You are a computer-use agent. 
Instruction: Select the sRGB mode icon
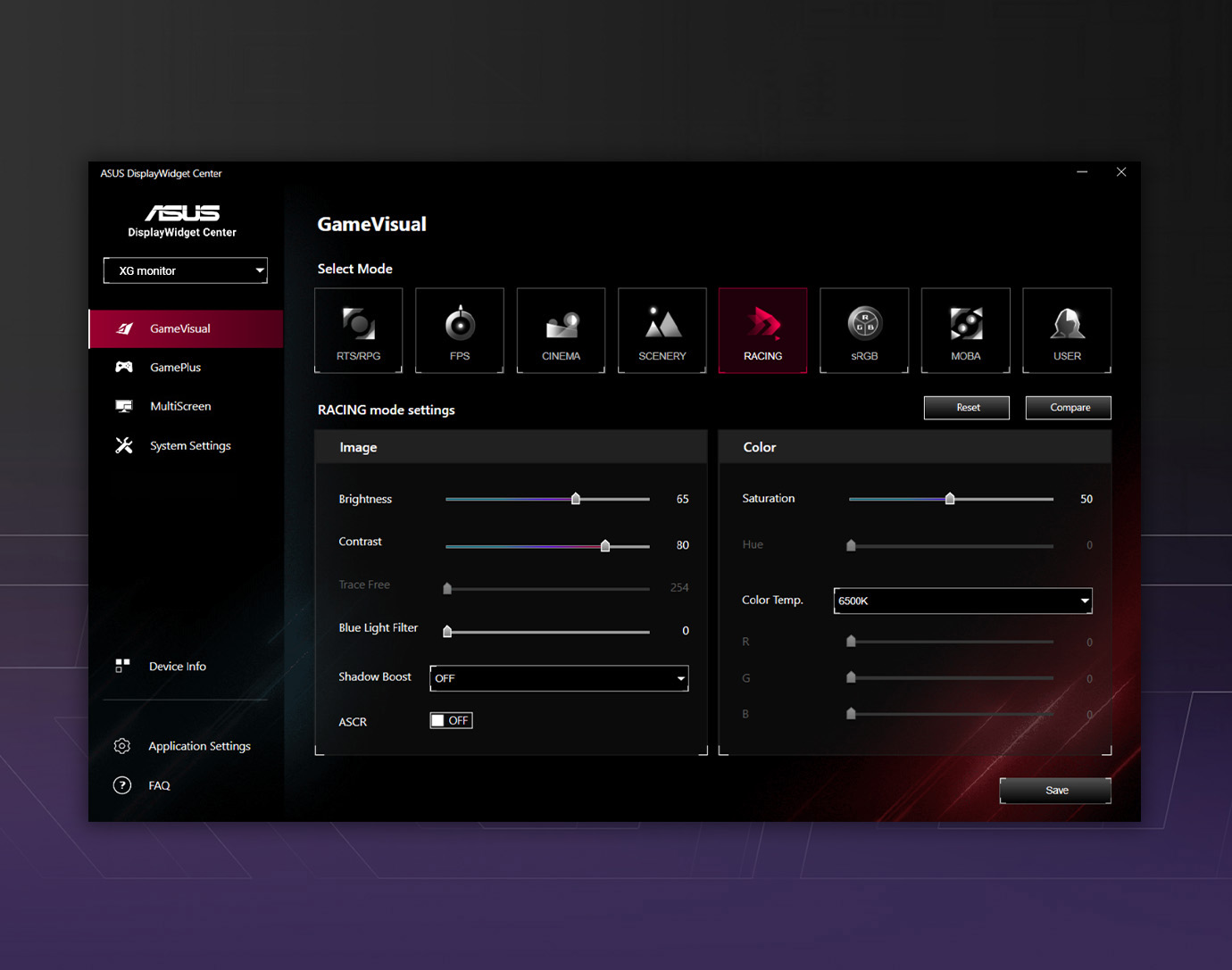[x=864, y=330]
